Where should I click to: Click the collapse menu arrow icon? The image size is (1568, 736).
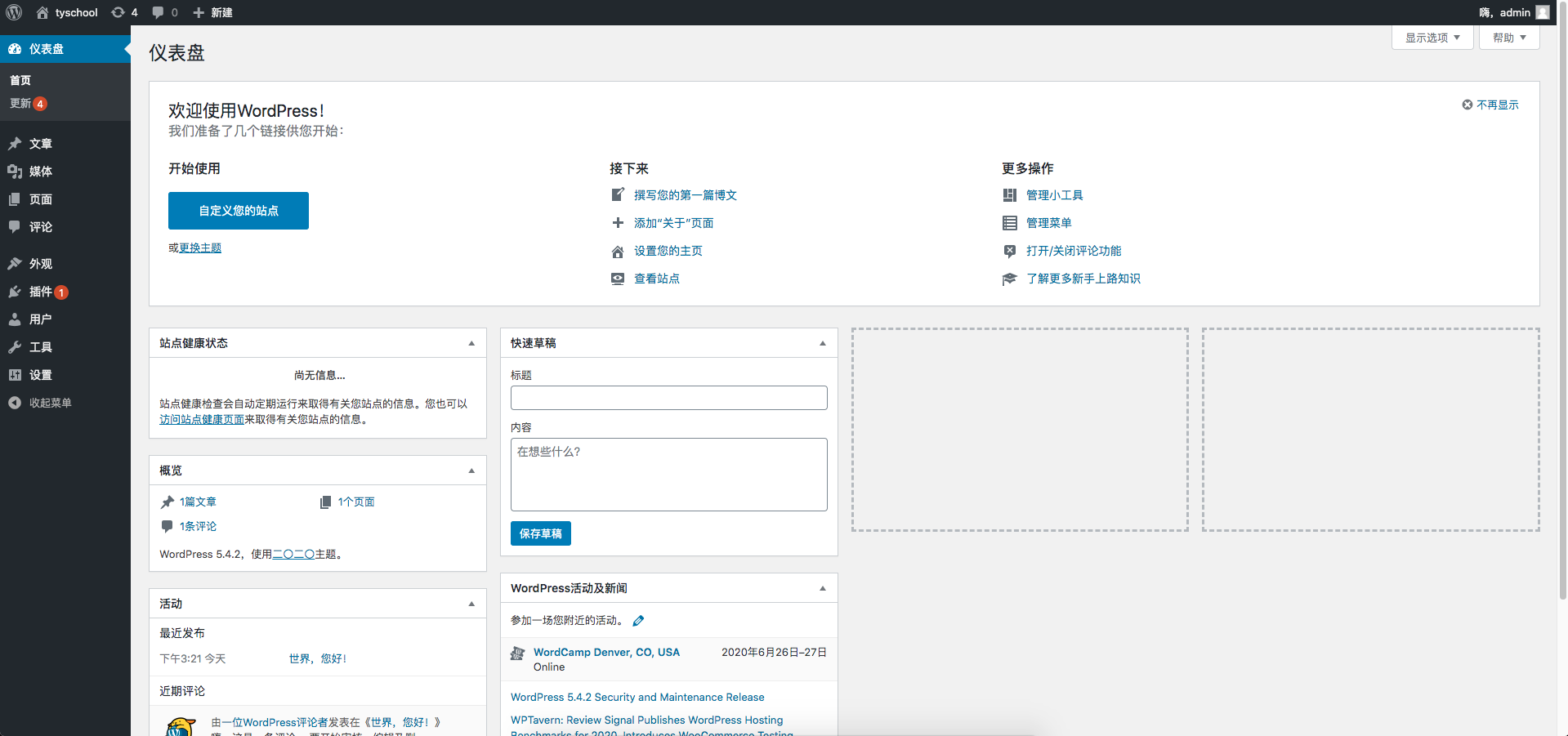coord(15,403)
